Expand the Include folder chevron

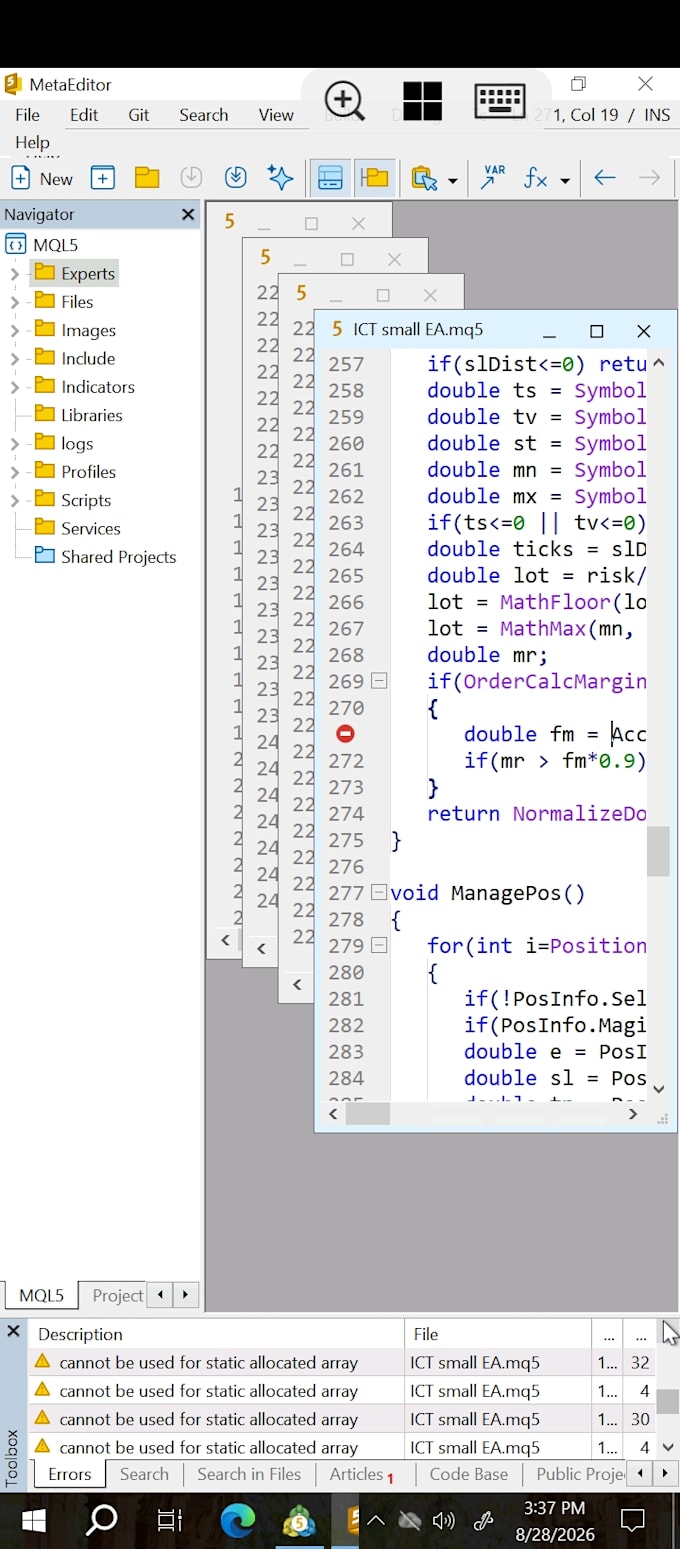(x=14, y=359)
